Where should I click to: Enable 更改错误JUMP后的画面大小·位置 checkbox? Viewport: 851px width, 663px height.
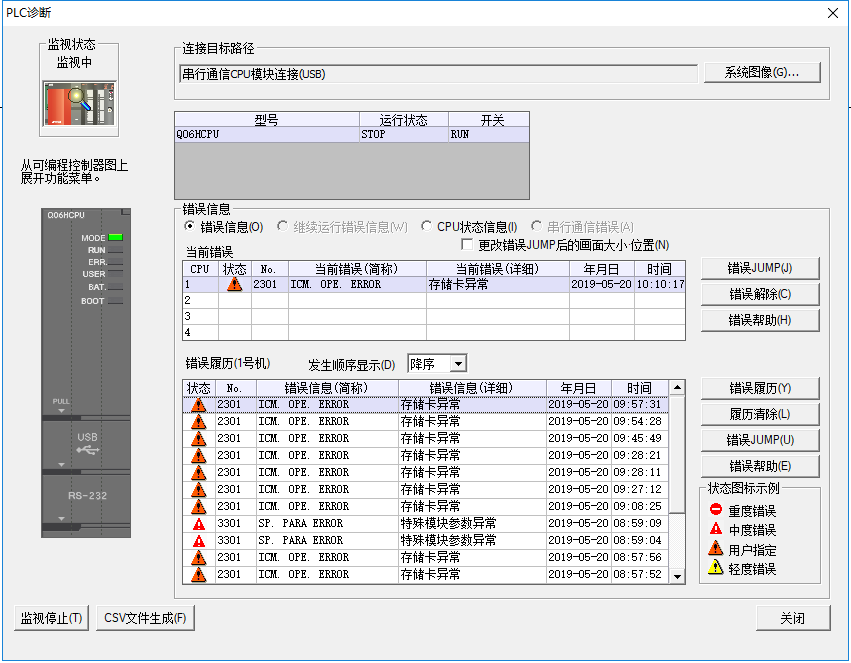(467, 245)
